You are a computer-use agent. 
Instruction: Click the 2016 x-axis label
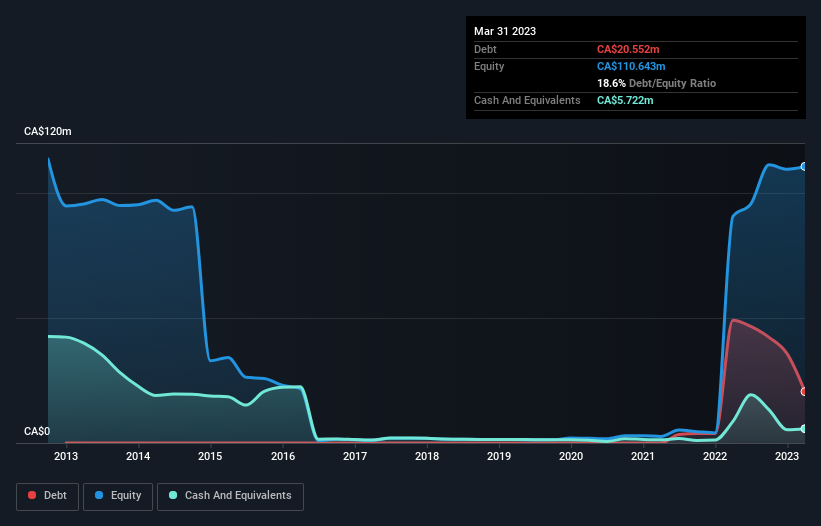[x=283, y=456]
